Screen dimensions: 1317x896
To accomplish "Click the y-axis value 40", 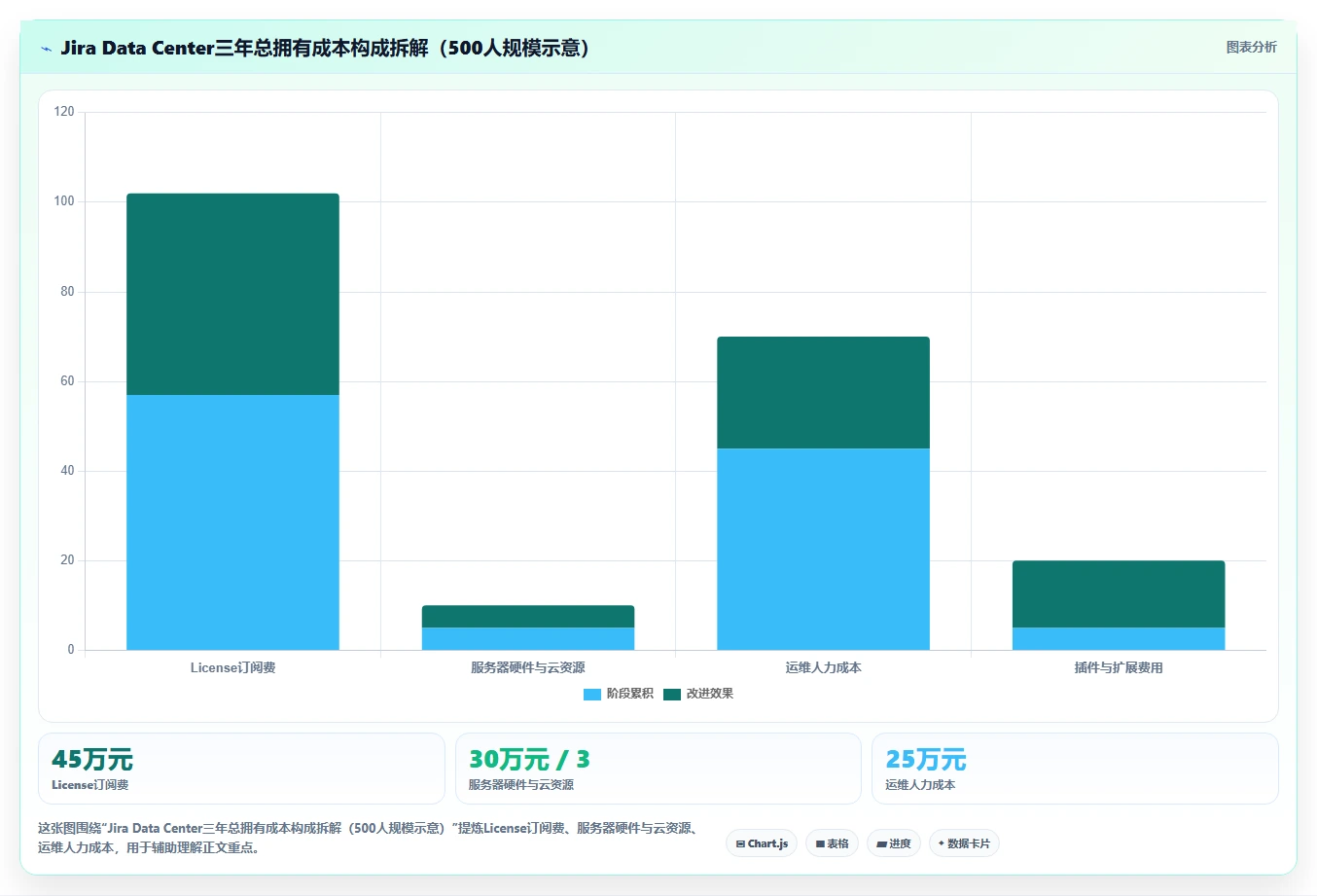I will [67, 471].
